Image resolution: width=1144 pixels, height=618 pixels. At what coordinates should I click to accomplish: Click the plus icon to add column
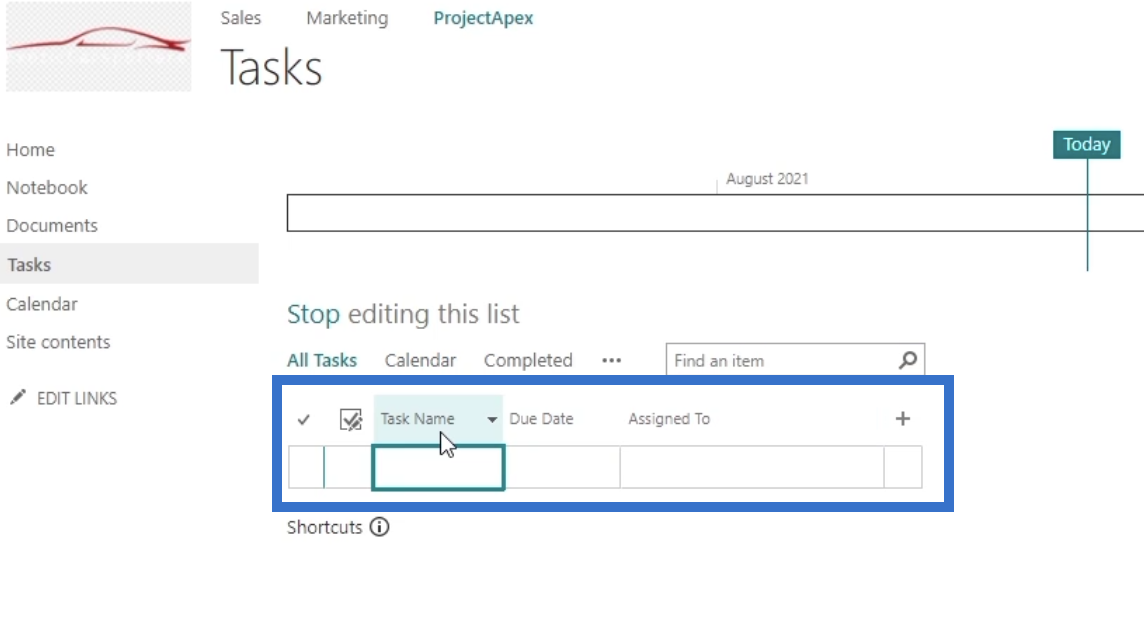903,418
